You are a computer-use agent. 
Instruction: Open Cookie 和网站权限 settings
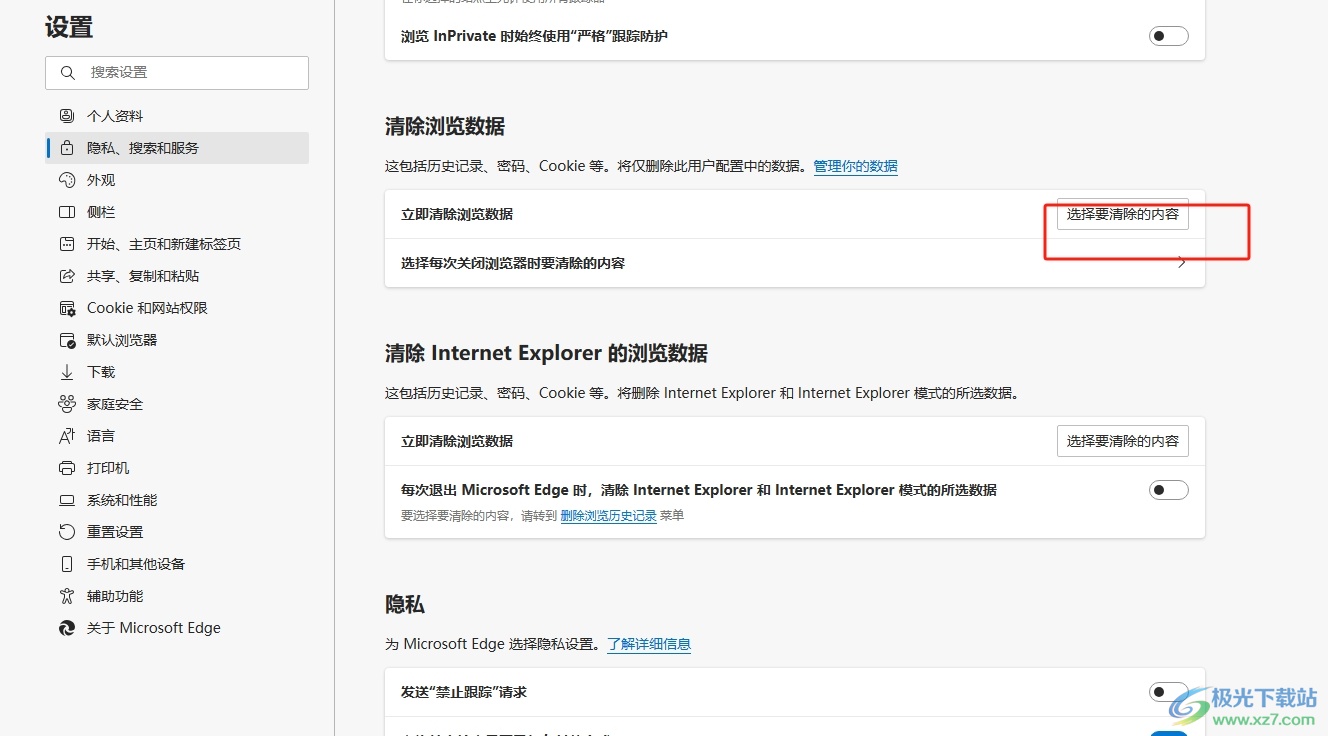coord(177,308)
